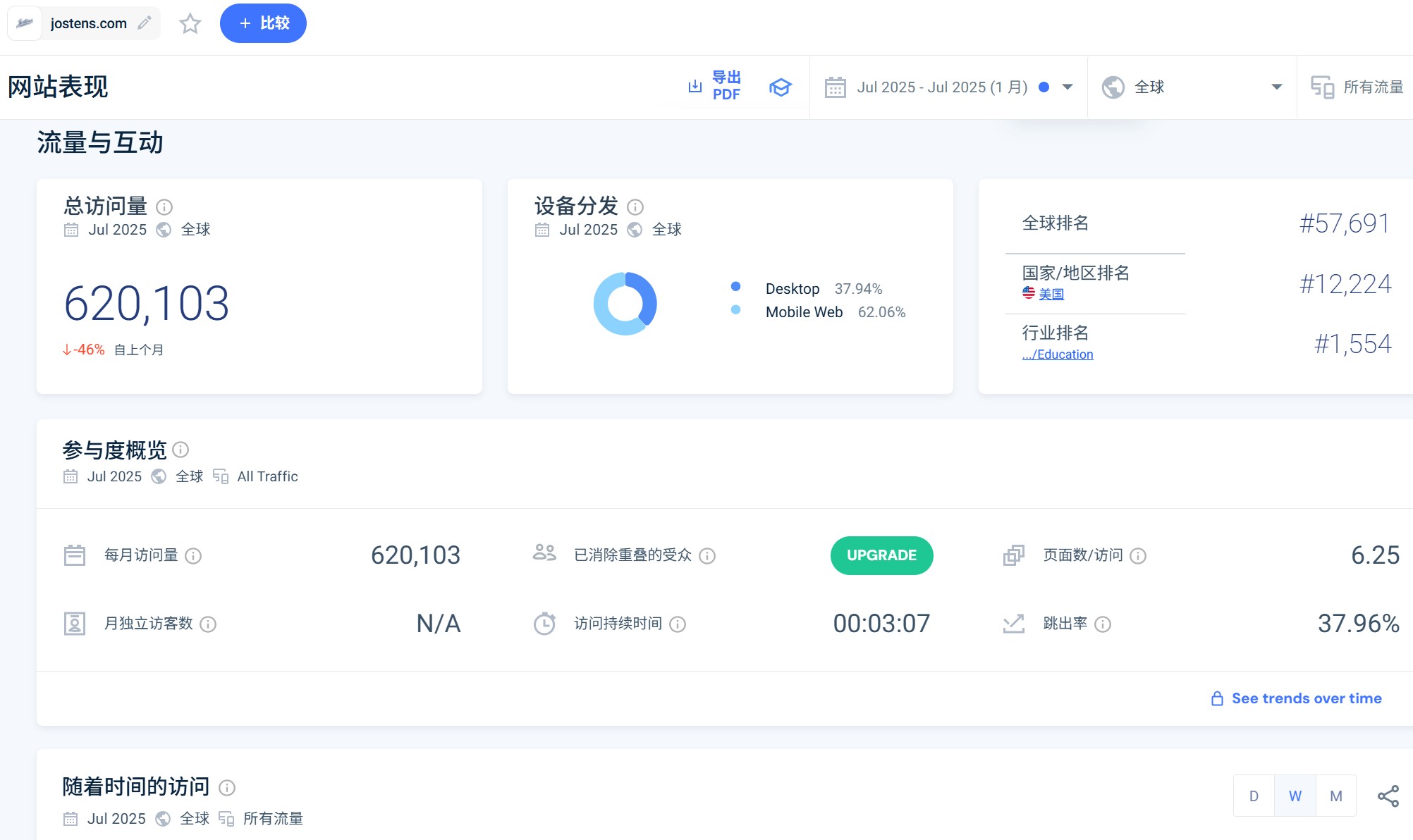Click the bounce rate 37.96% value
1413x840 pixels.
click(x=1358, y=624)
